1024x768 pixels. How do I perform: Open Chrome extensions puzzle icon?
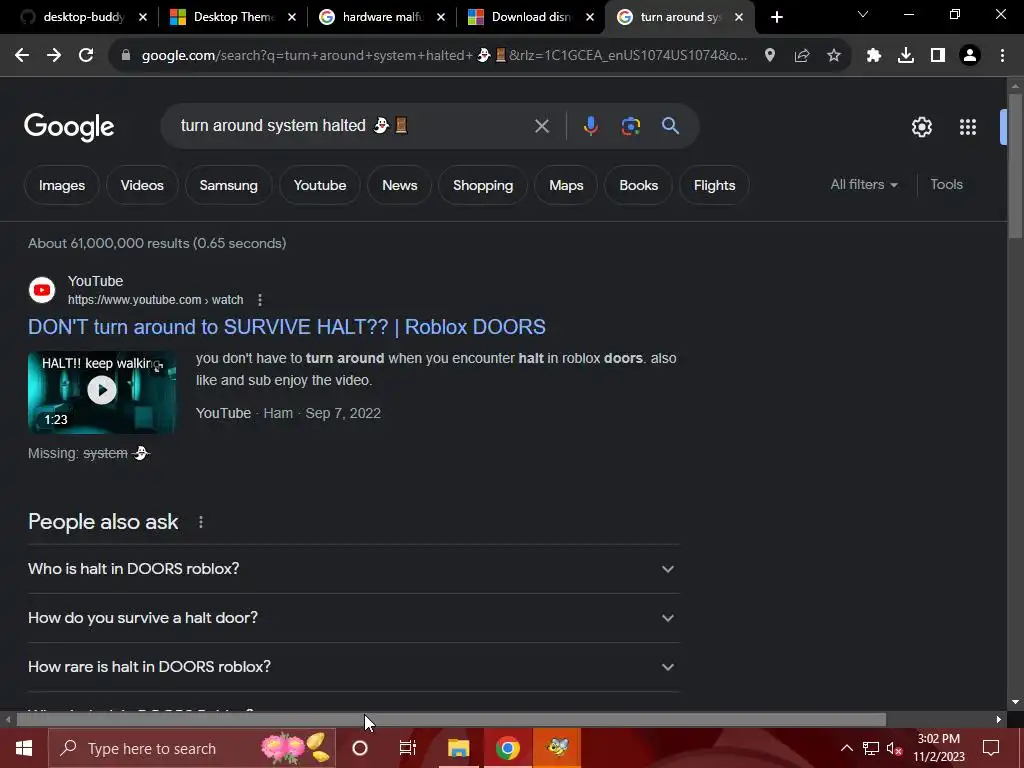[874, 56]
